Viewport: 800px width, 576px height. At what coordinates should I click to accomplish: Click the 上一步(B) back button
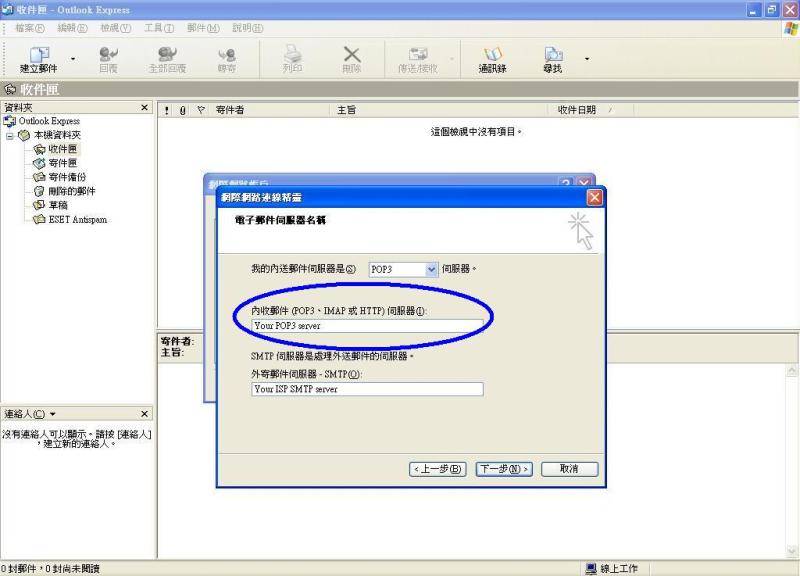pos(438,469)
